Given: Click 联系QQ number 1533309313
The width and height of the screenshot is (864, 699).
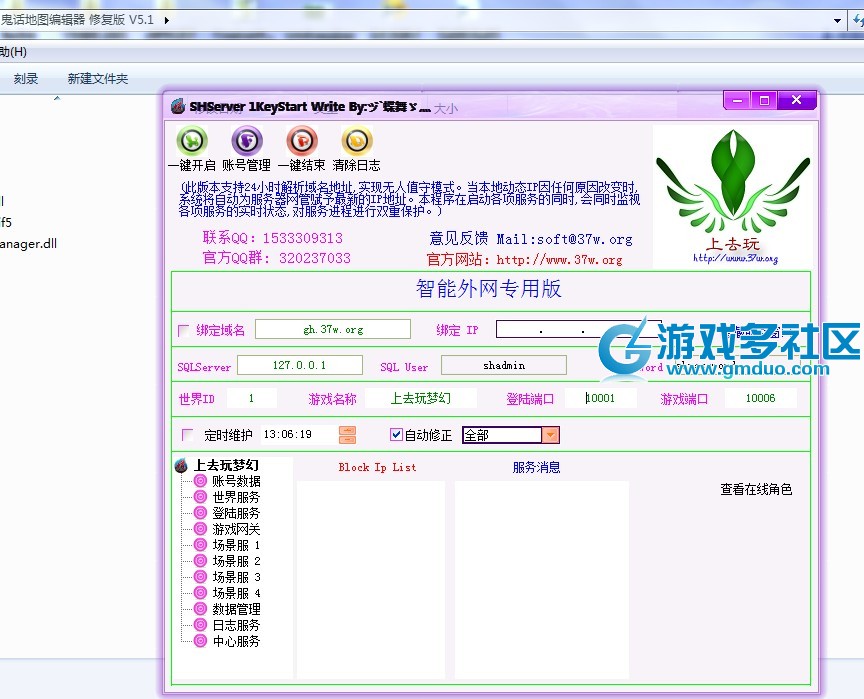Looking at the screenshot, I should coord(303,238).
